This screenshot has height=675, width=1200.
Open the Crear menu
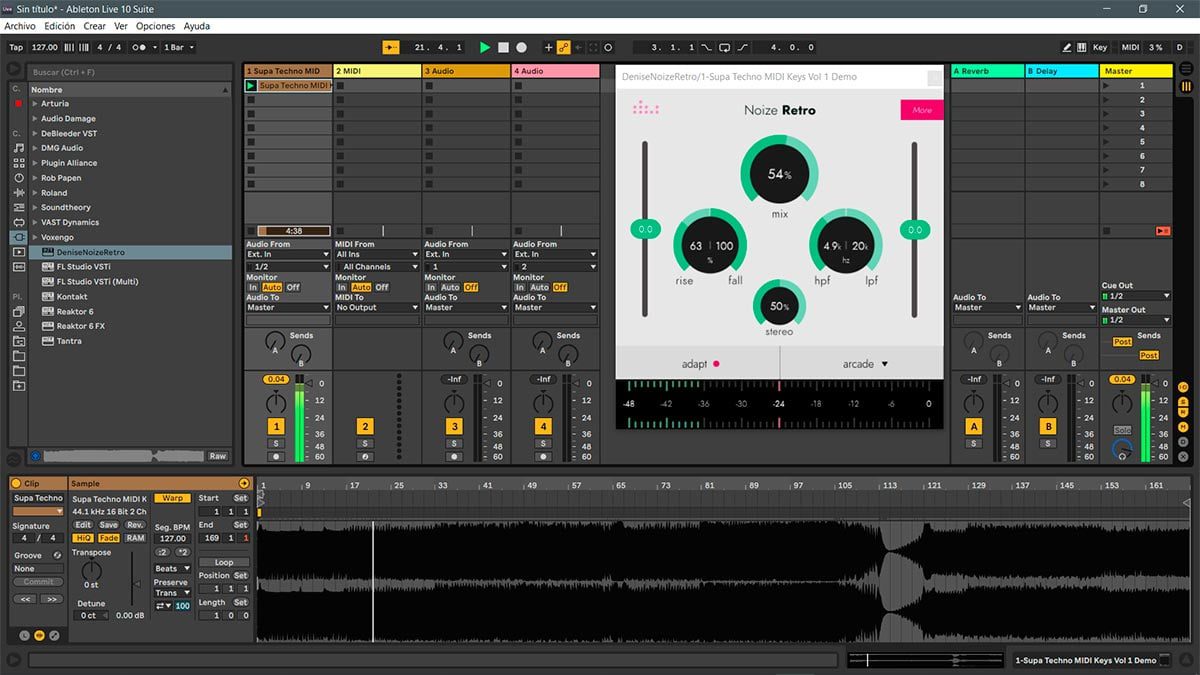pos(94,26)
